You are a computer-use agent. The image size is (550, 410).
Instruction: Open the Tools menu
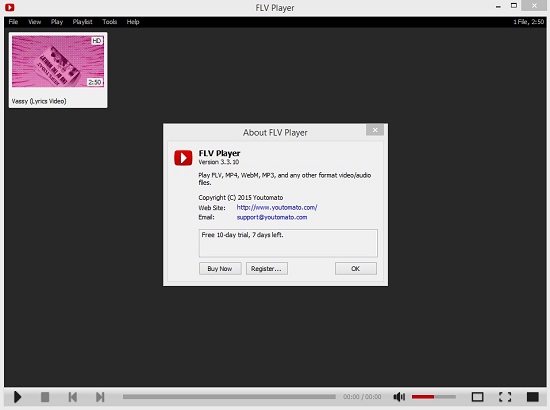click(109, 22)
